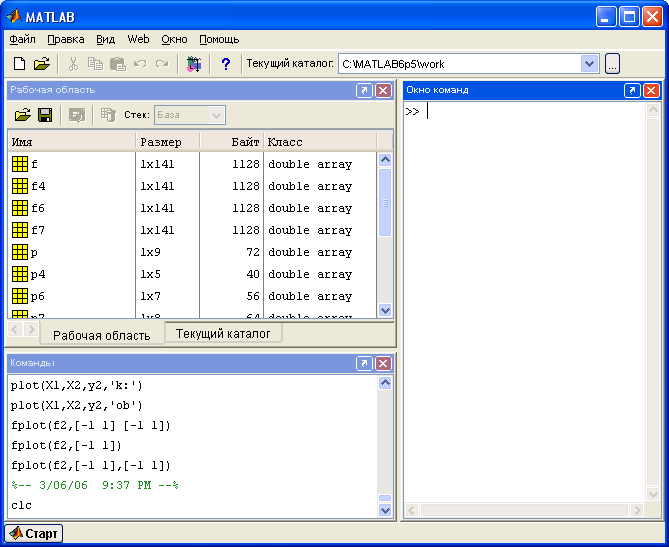Open the Правка menu

point(66,40)
